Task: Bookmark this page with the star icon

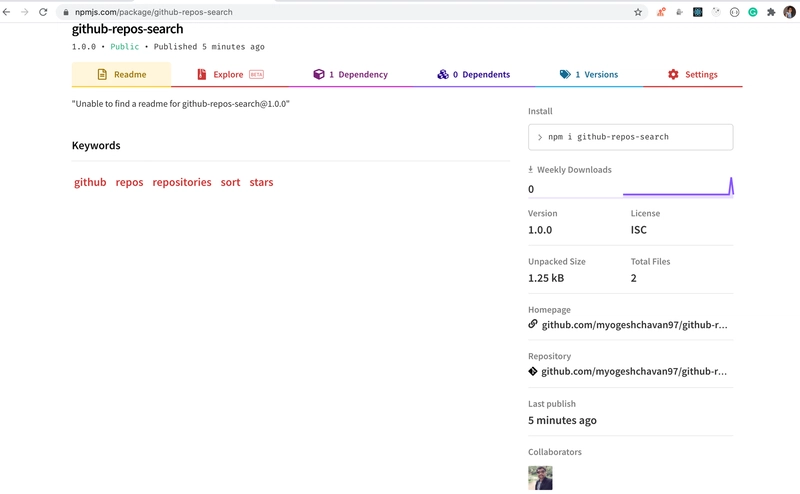Action: [638, 12]
